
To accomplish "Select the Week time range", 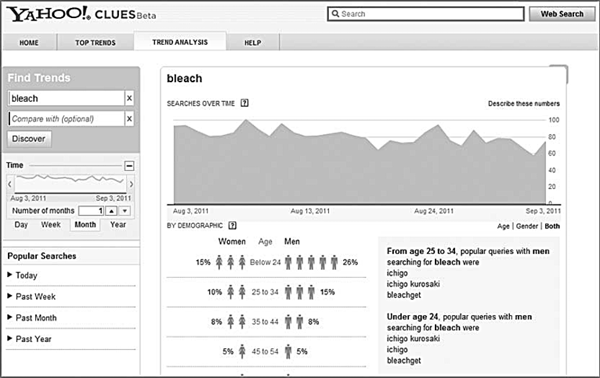I will (x=51, y=225).
